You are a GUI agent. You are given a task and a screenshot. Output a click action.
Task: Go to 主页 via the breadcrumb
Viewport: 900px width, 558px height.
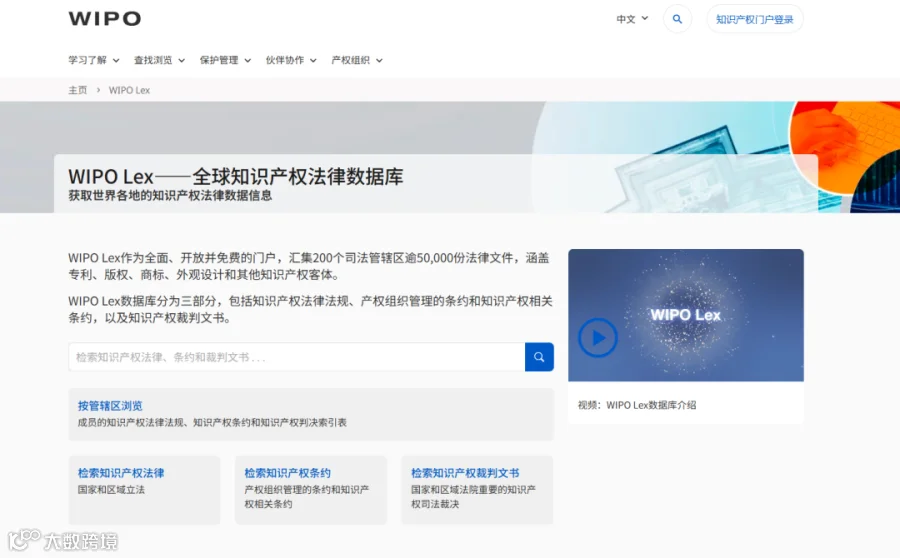pyautogui.click(x=77, y=90)
